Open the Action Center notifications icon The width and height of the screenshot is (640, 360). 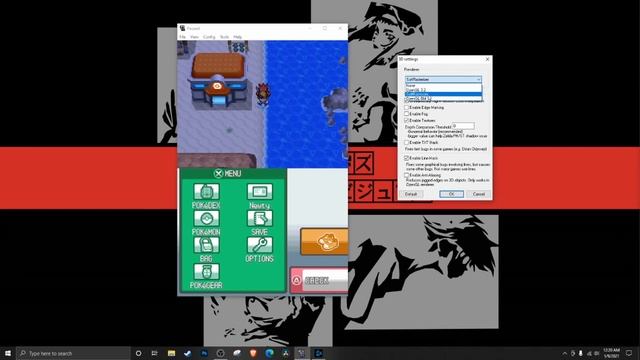(x=629, y=353)
